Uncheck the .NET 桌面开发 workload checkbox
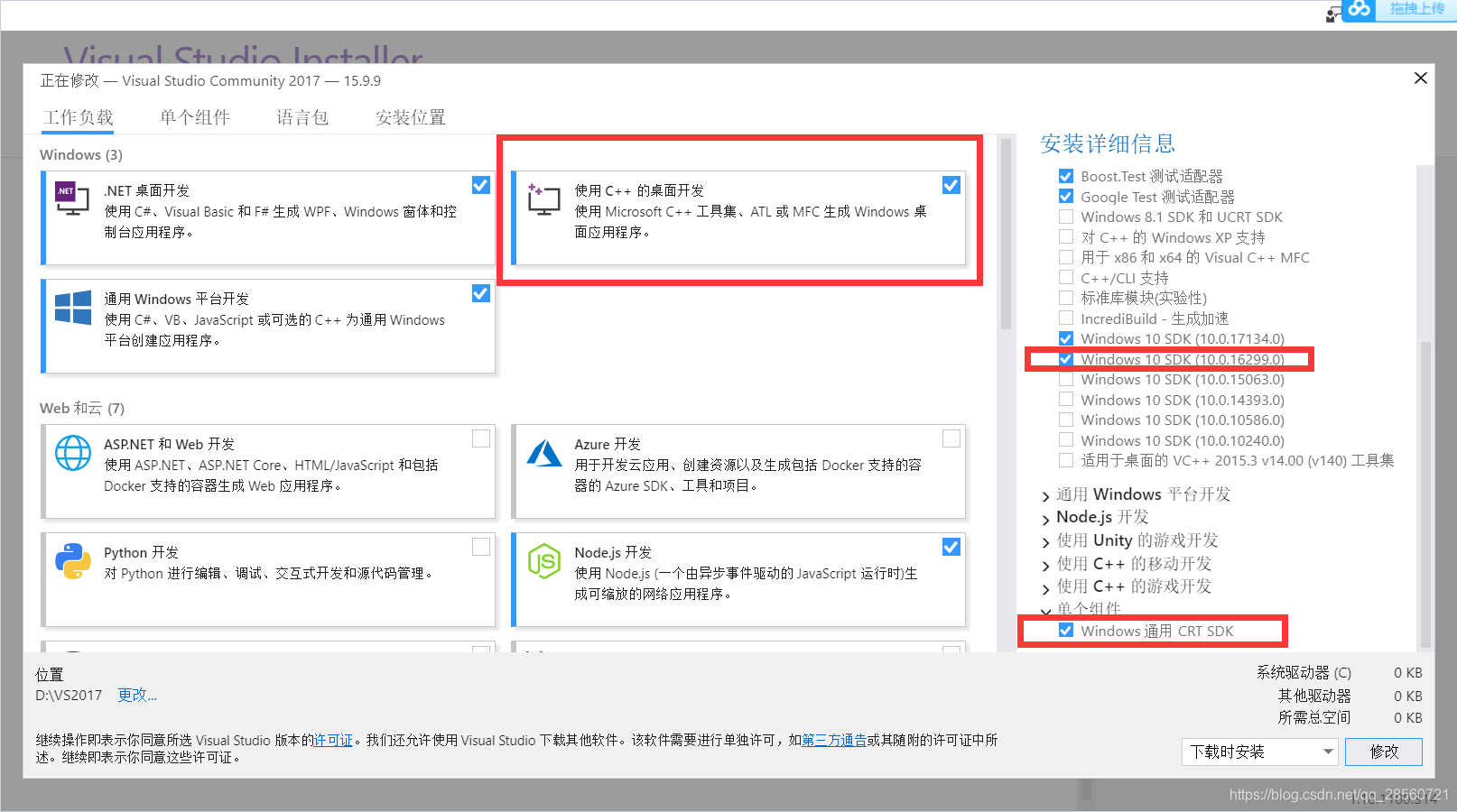 481,185
